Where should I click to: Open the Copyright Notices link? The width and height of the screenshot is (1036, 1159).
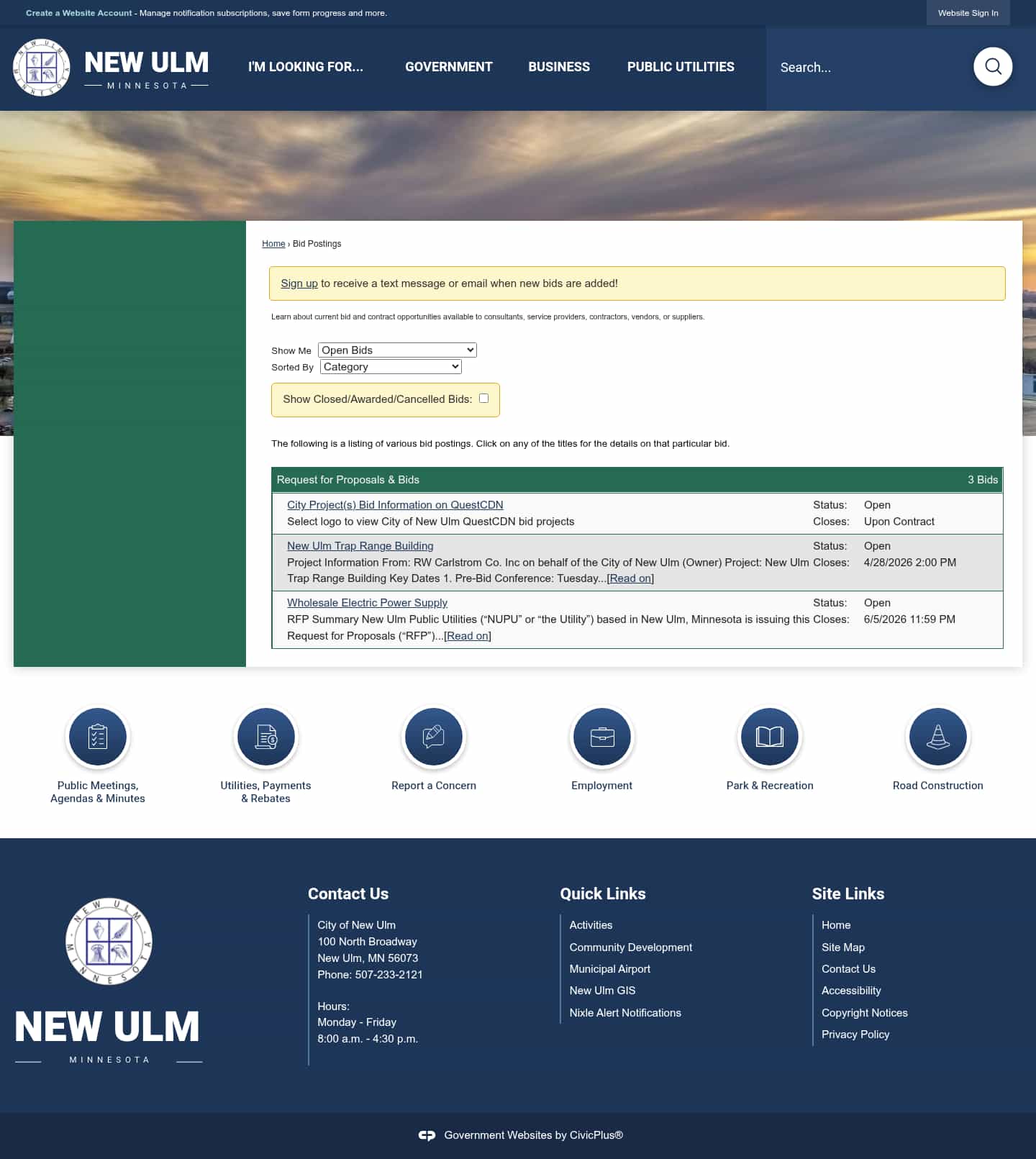[x=865, y=1013]
